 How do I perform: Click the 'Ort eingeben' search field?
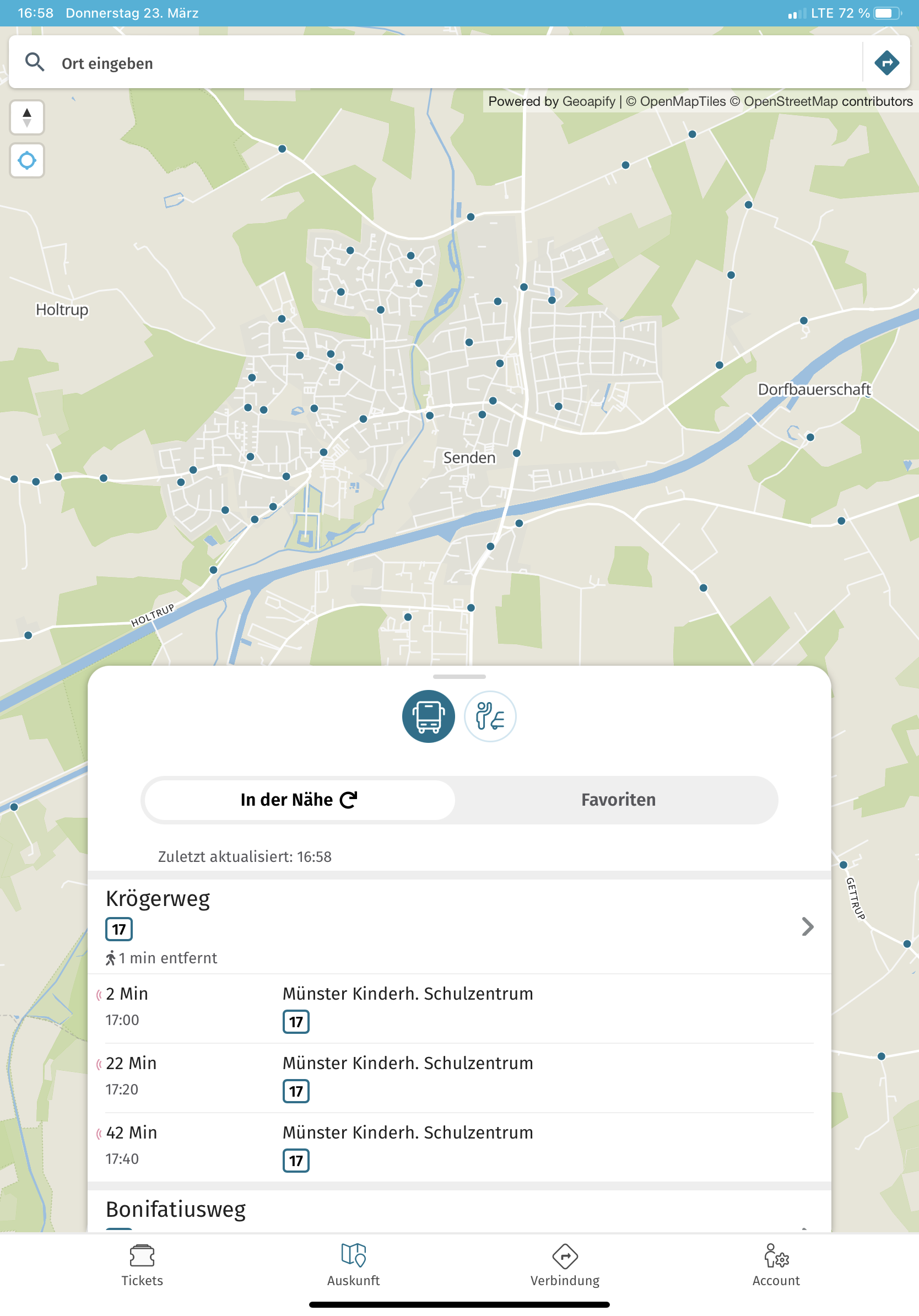[x=435, y=62]
